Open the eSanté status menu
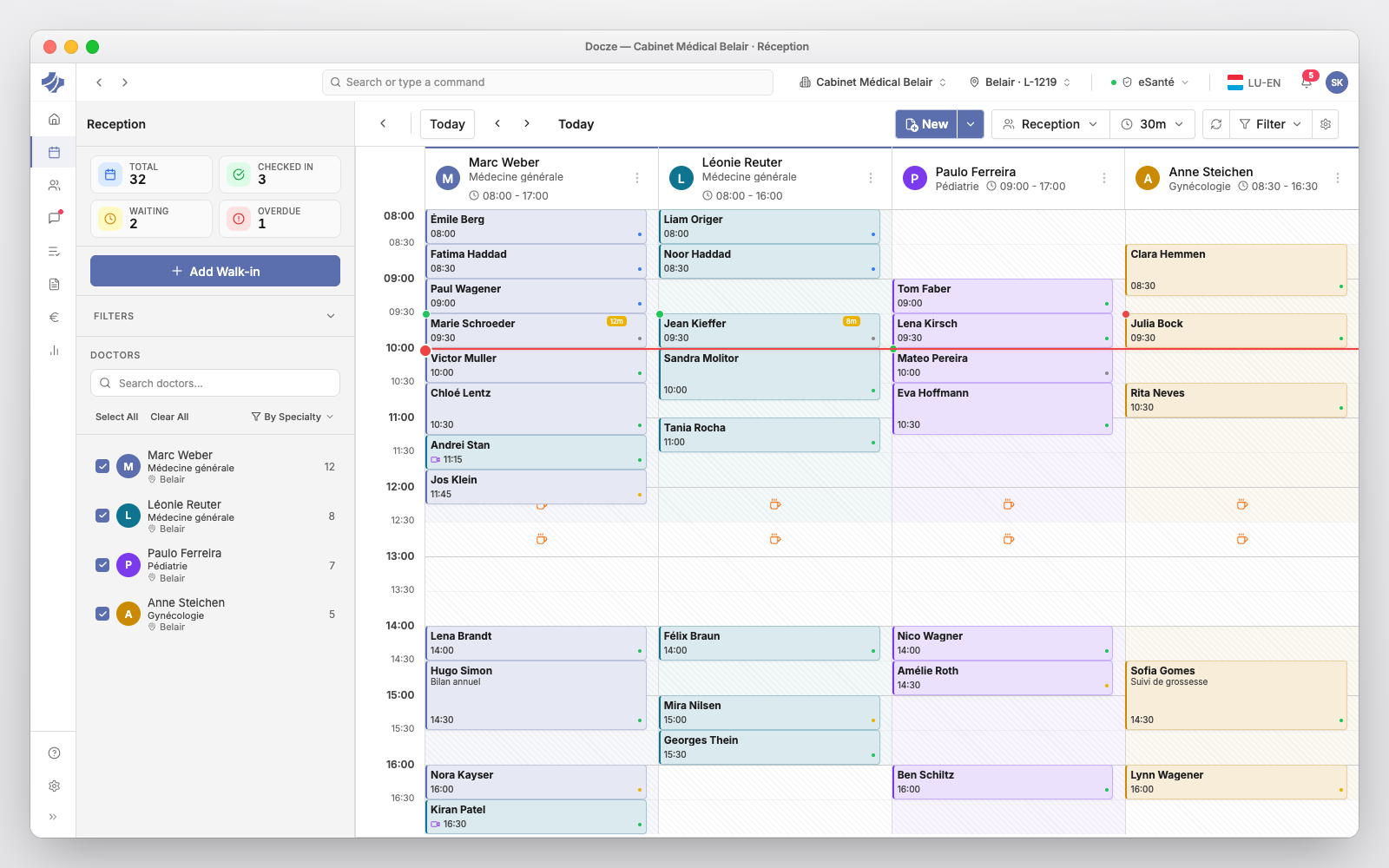Image resolution: width=1389 pixels, height=868 pixels. point(1149,82)
